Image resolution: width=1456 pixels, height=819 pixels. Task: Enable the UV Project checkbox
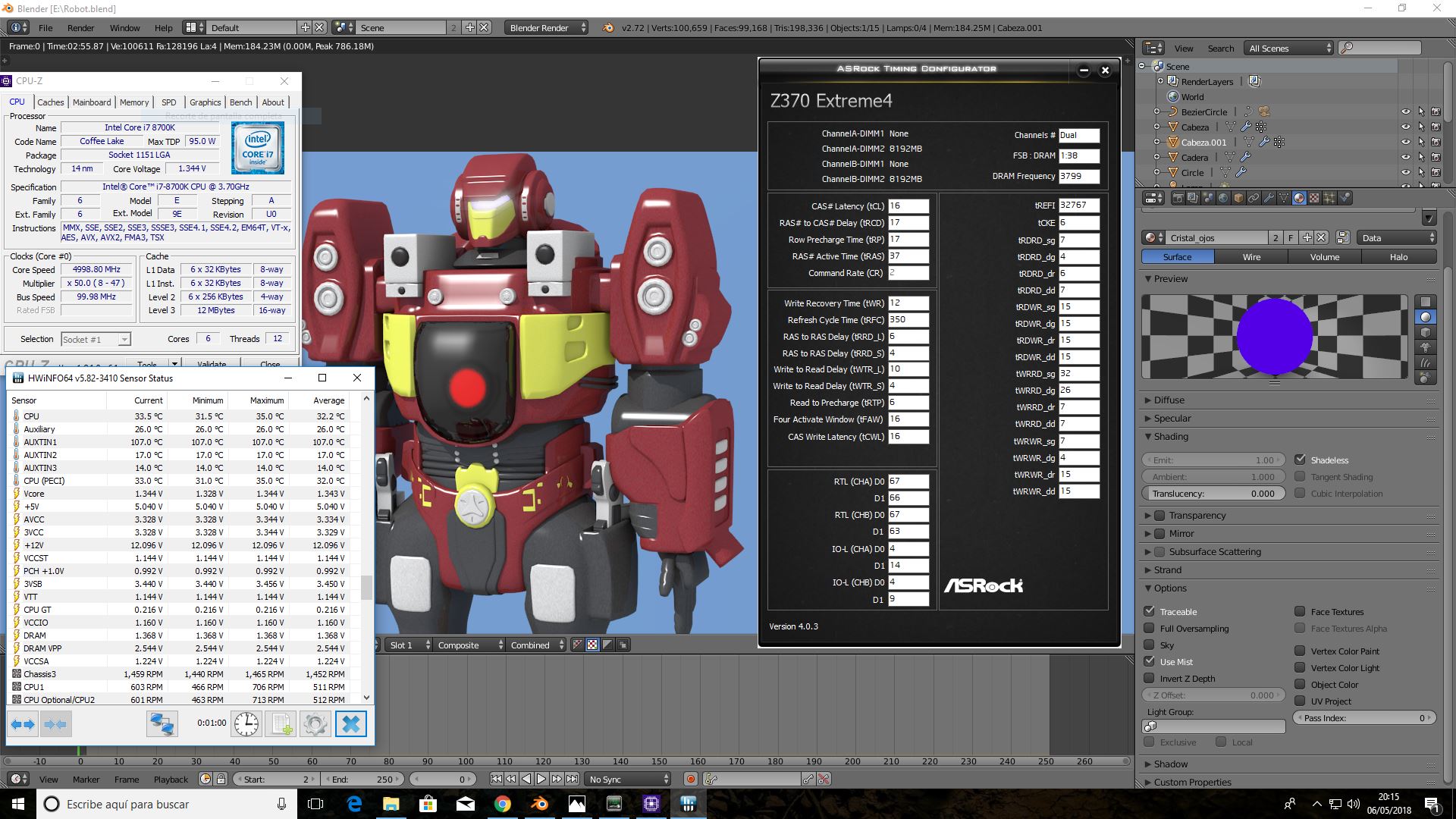pos(1300,701)
